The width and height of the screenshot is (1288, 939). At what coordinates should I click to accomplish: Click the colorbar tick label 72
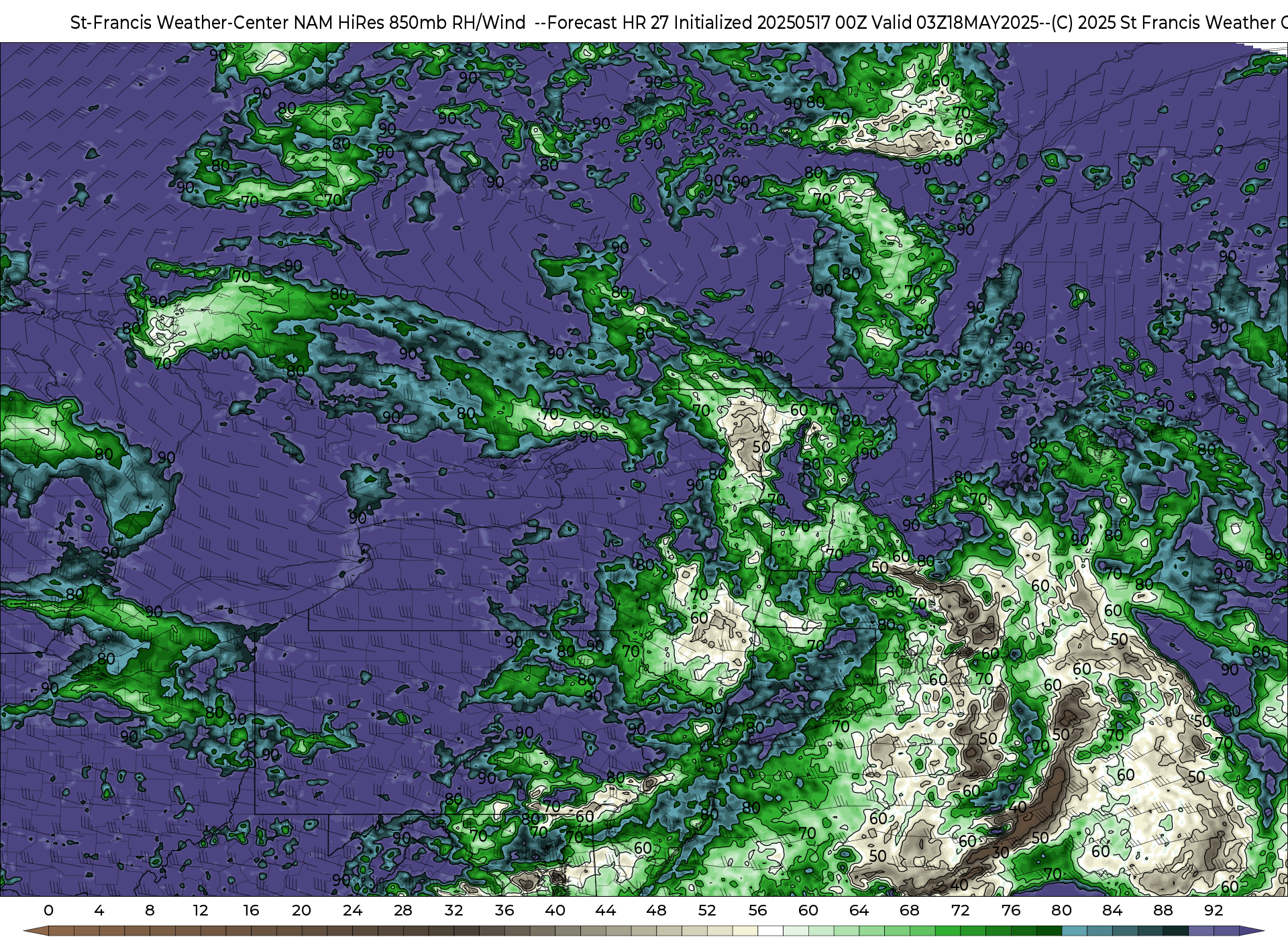click(x=961, y=910)
